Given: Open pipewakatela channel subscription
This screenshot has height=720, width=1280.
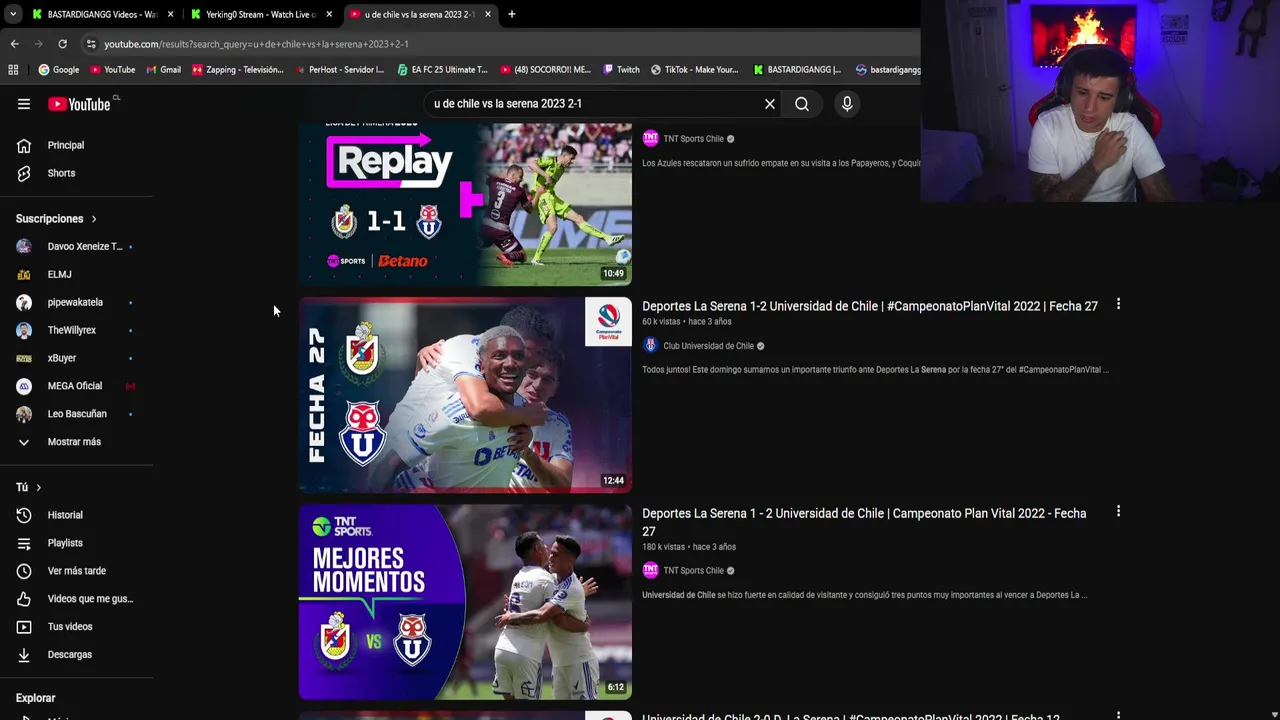Looking at the screenshot, I should pos(77,302).
